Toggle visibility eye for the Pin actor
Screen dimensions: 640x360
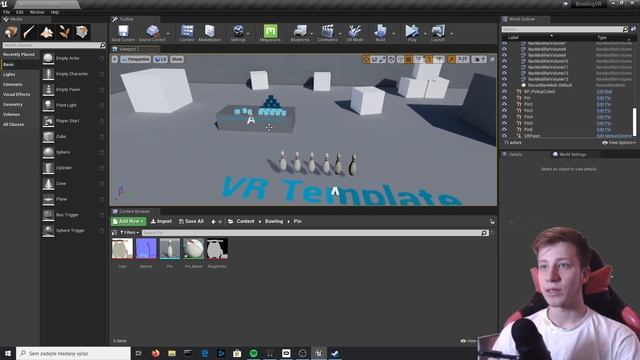504,98
